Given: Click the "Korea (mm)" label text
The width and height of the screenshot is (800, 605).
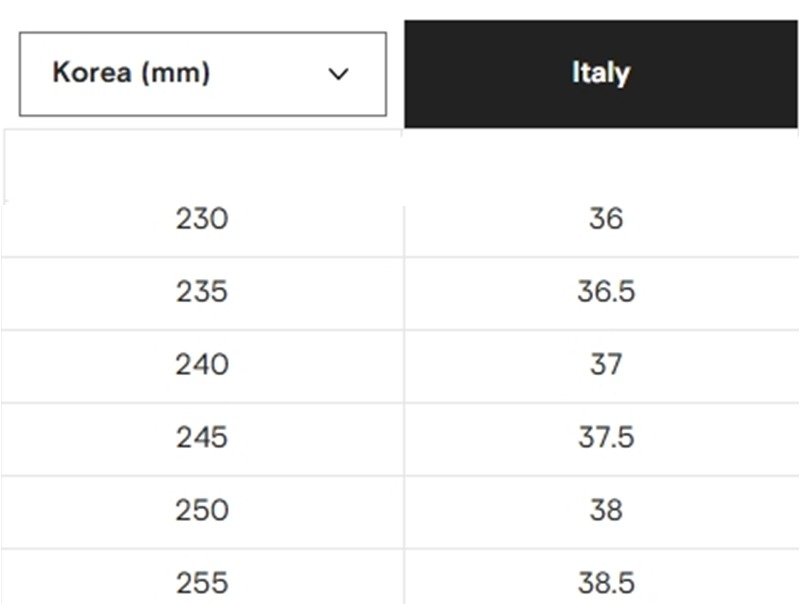Looking at the screenshot, I should tap(131, 73).
